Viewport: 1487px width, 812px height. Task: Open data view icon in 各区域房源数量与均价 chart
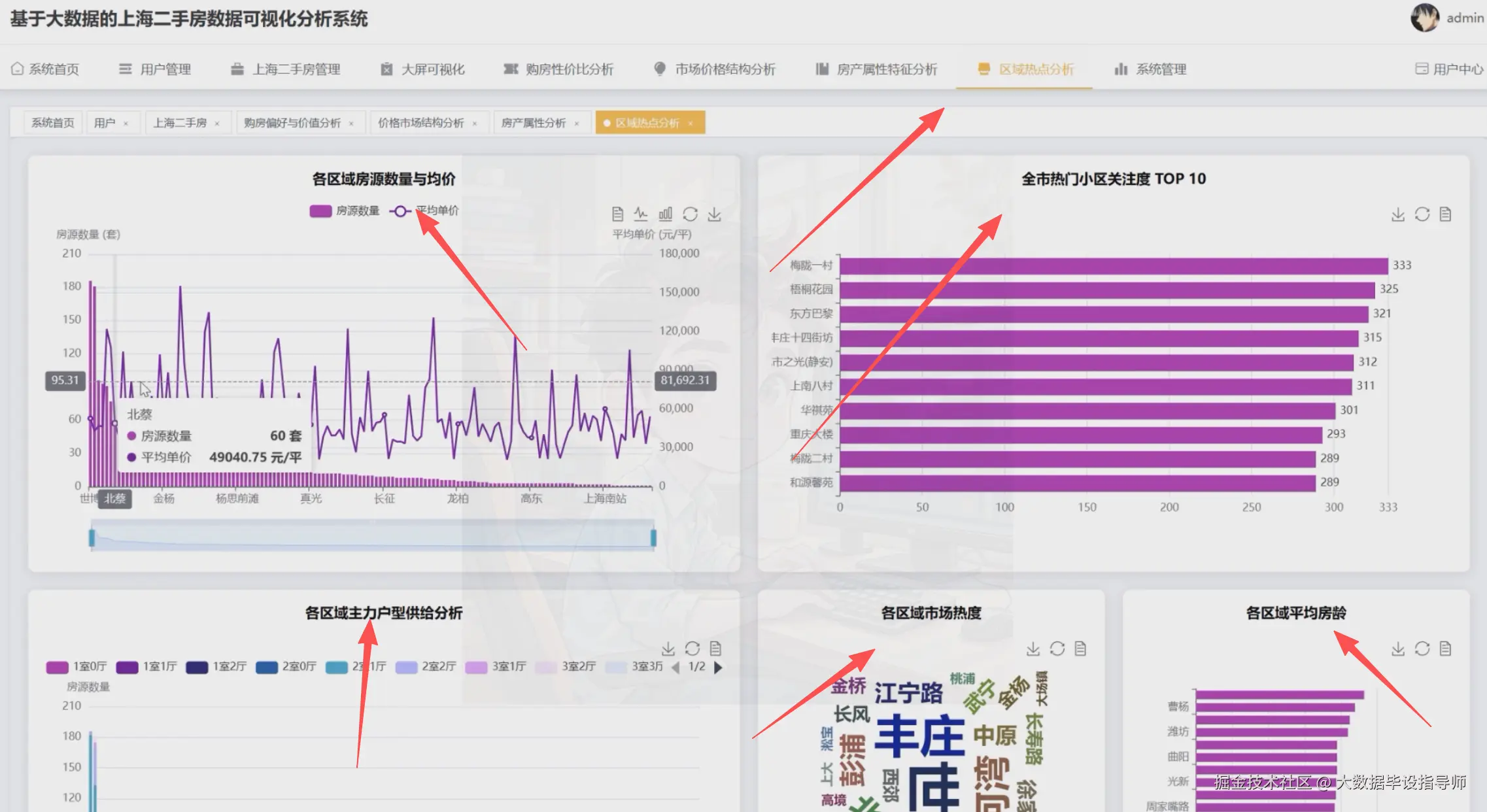click(617, 214)
